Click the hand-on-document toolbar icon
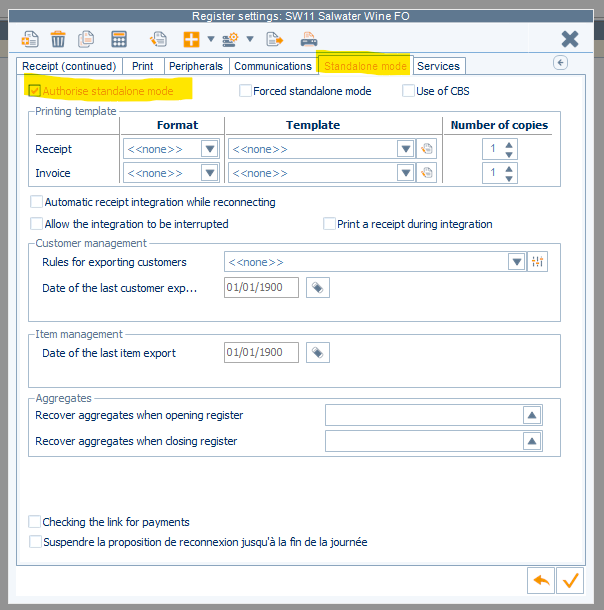 click(159, 39)
